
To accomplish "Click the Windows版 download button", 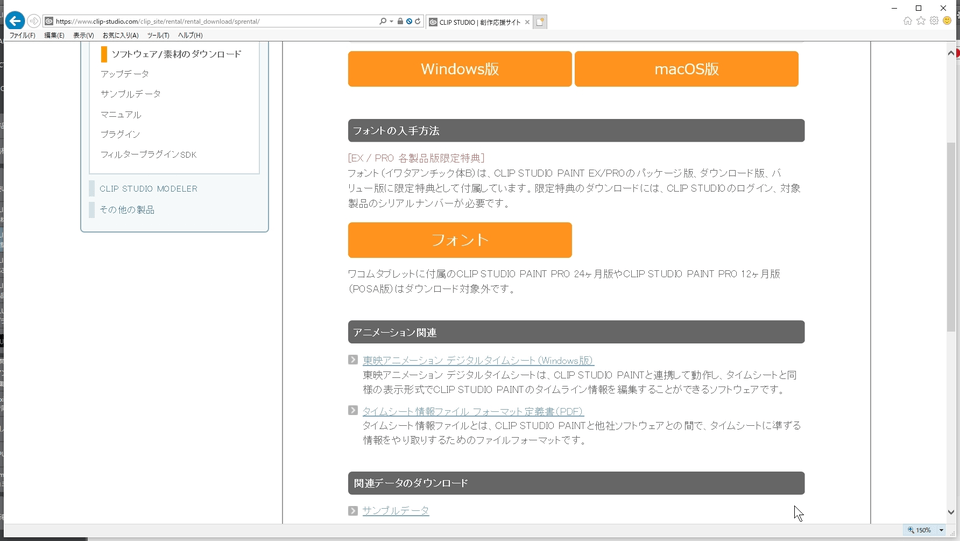I will (459, 69).
